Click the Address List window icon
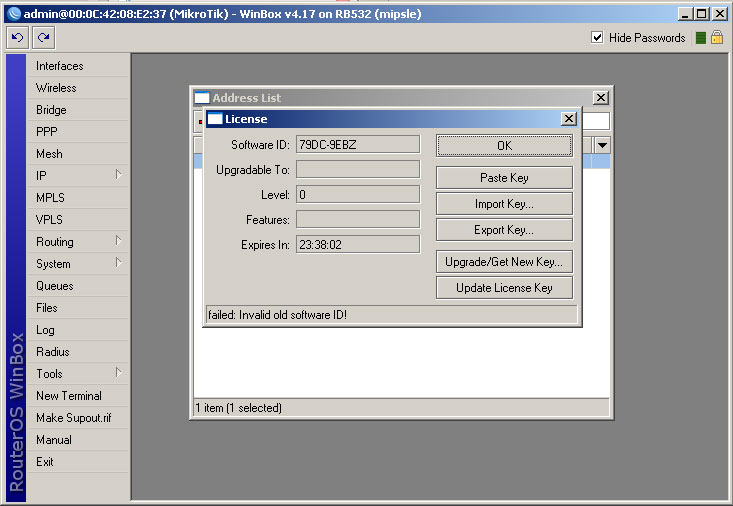 201,98
